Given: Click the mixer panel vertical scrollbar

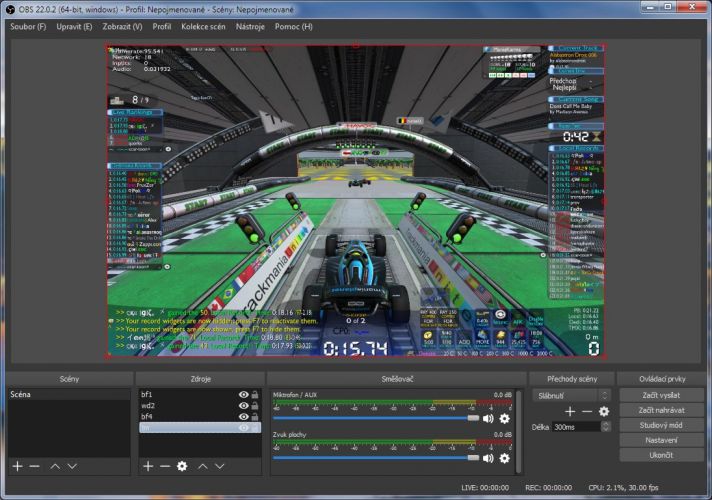Looking at the screenshot, I should 519,431.
